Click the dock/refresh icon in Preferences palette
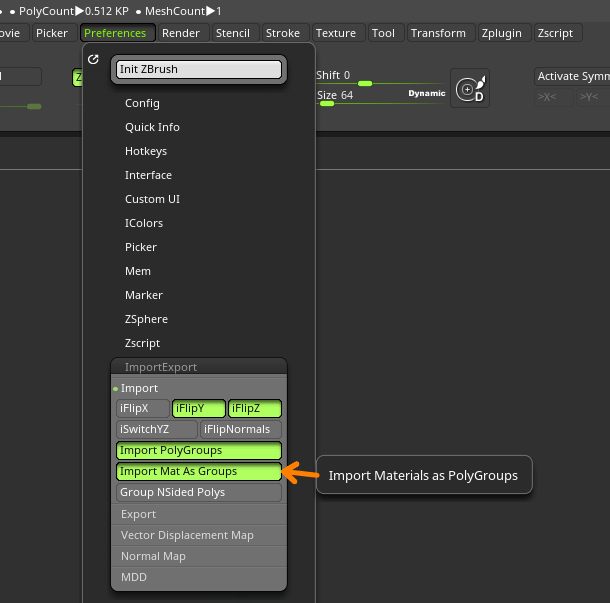Screen dimensions: 610x603 [93, 59]
